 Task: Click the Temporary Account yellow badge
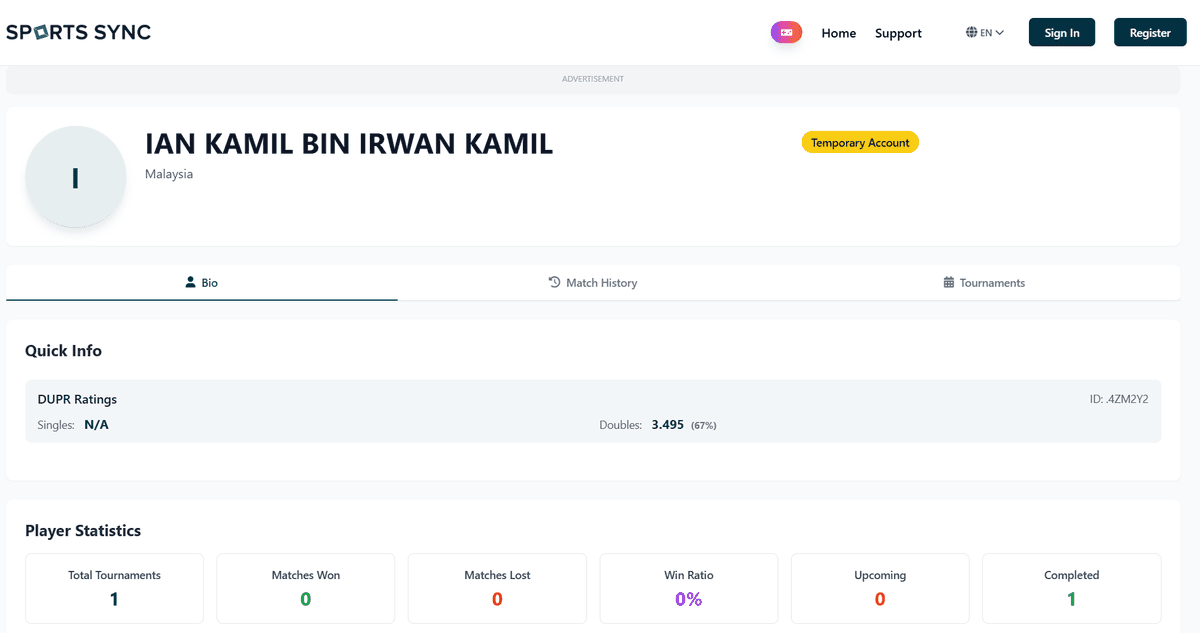pyautogui.click(x=860, y=142)
